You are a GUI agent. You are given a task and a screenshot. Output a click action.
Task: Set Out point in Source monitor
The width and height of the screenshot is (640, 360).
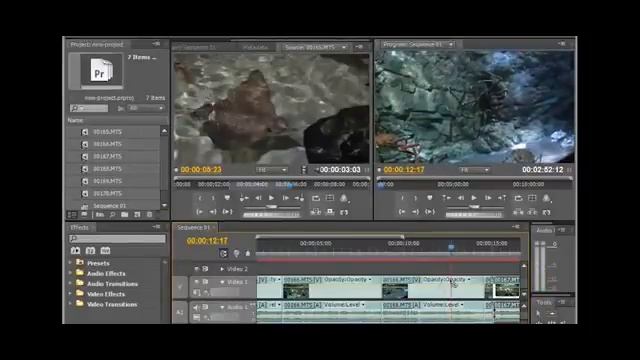tap(213, 198)
